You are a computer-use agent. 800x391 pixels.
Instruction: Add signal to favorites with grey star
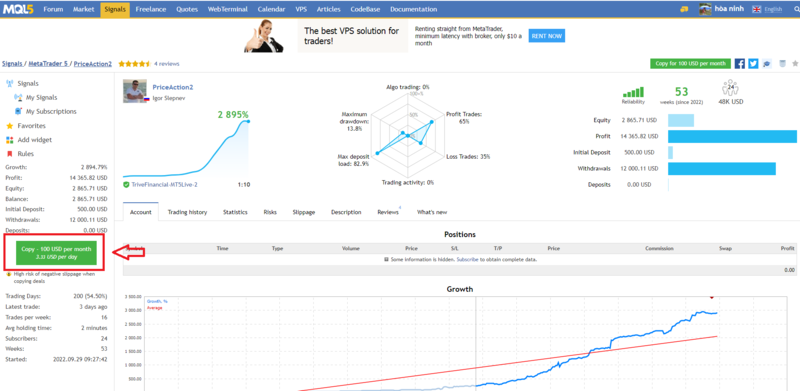pos(795,64)
